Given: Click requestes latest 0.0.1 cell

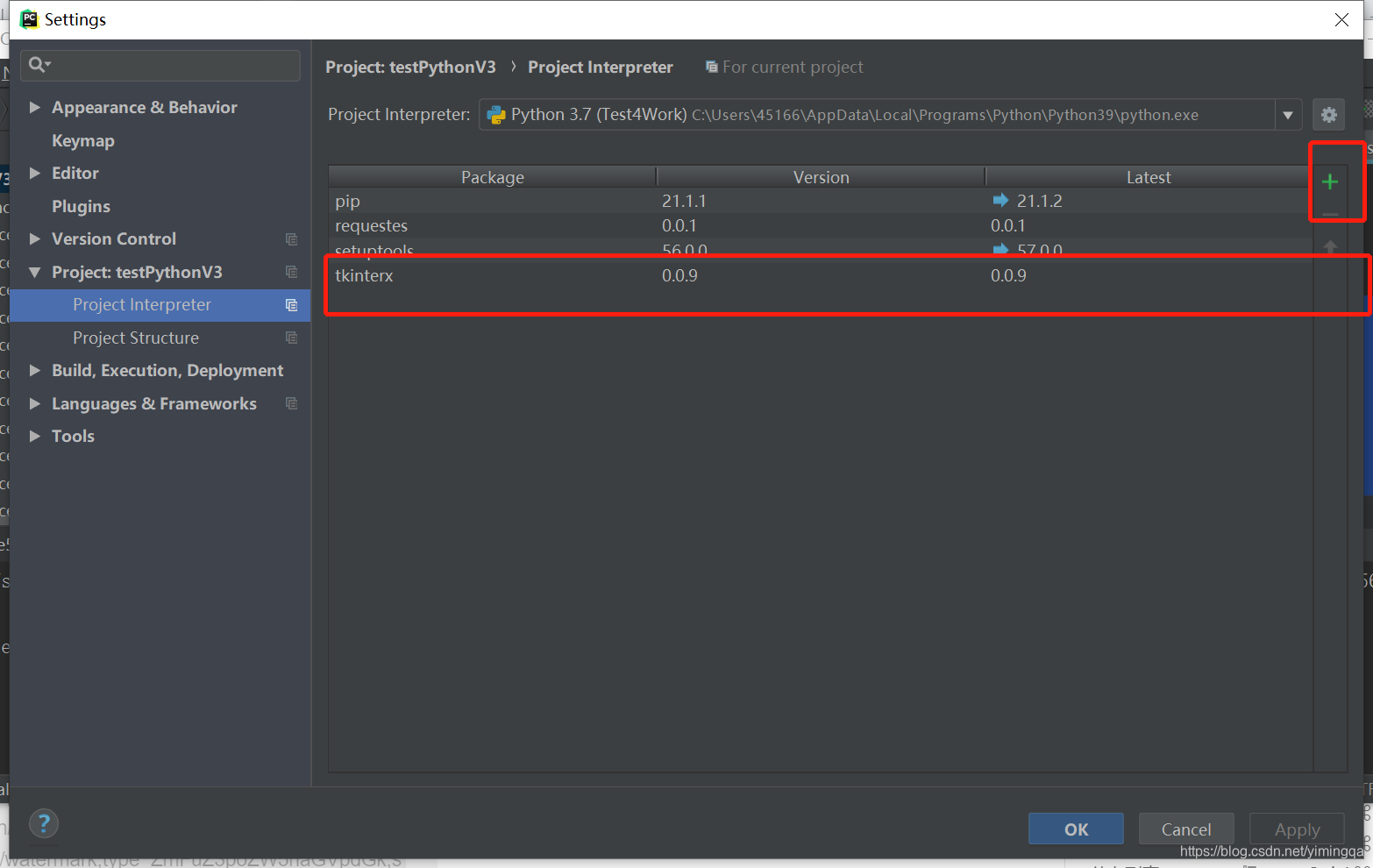Looking at the screenshot, I should pos(1008,225).
